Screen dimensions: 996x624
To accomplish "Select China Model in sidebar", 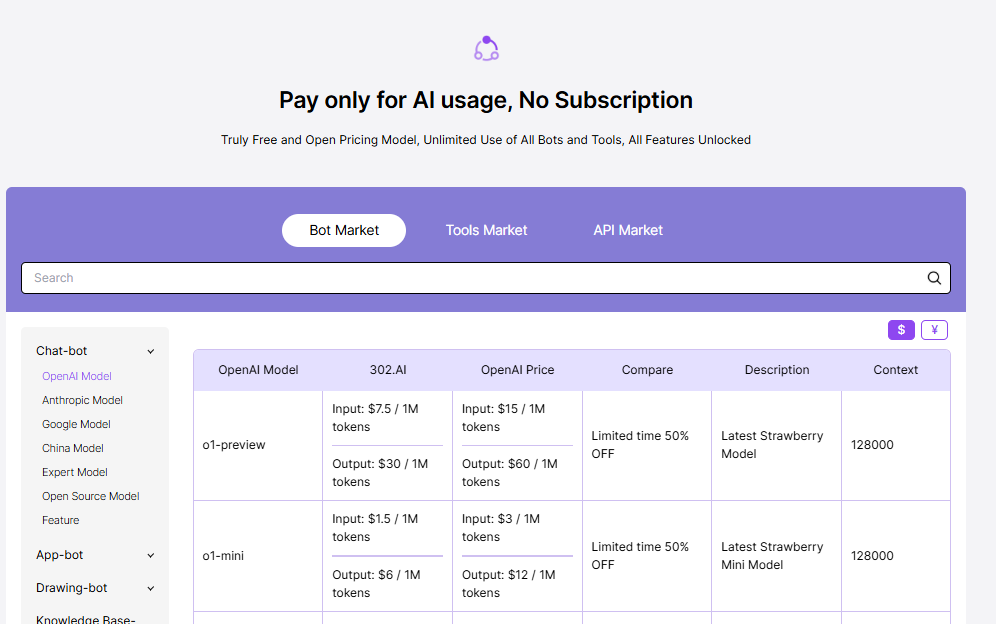I will point(73,448).
